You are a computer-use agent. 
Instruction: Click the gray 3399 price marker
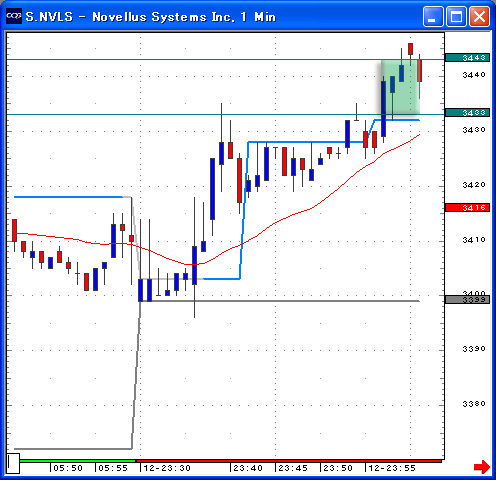tap(467, 299)
